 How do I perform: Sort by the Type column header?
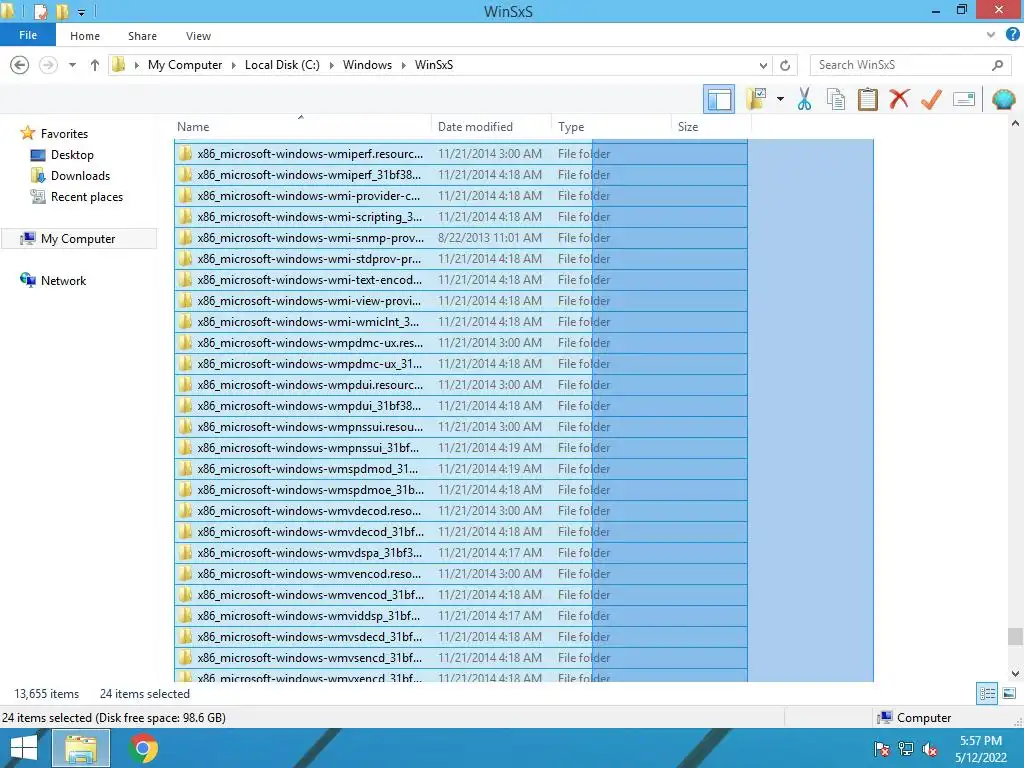(x=611, y=127)
